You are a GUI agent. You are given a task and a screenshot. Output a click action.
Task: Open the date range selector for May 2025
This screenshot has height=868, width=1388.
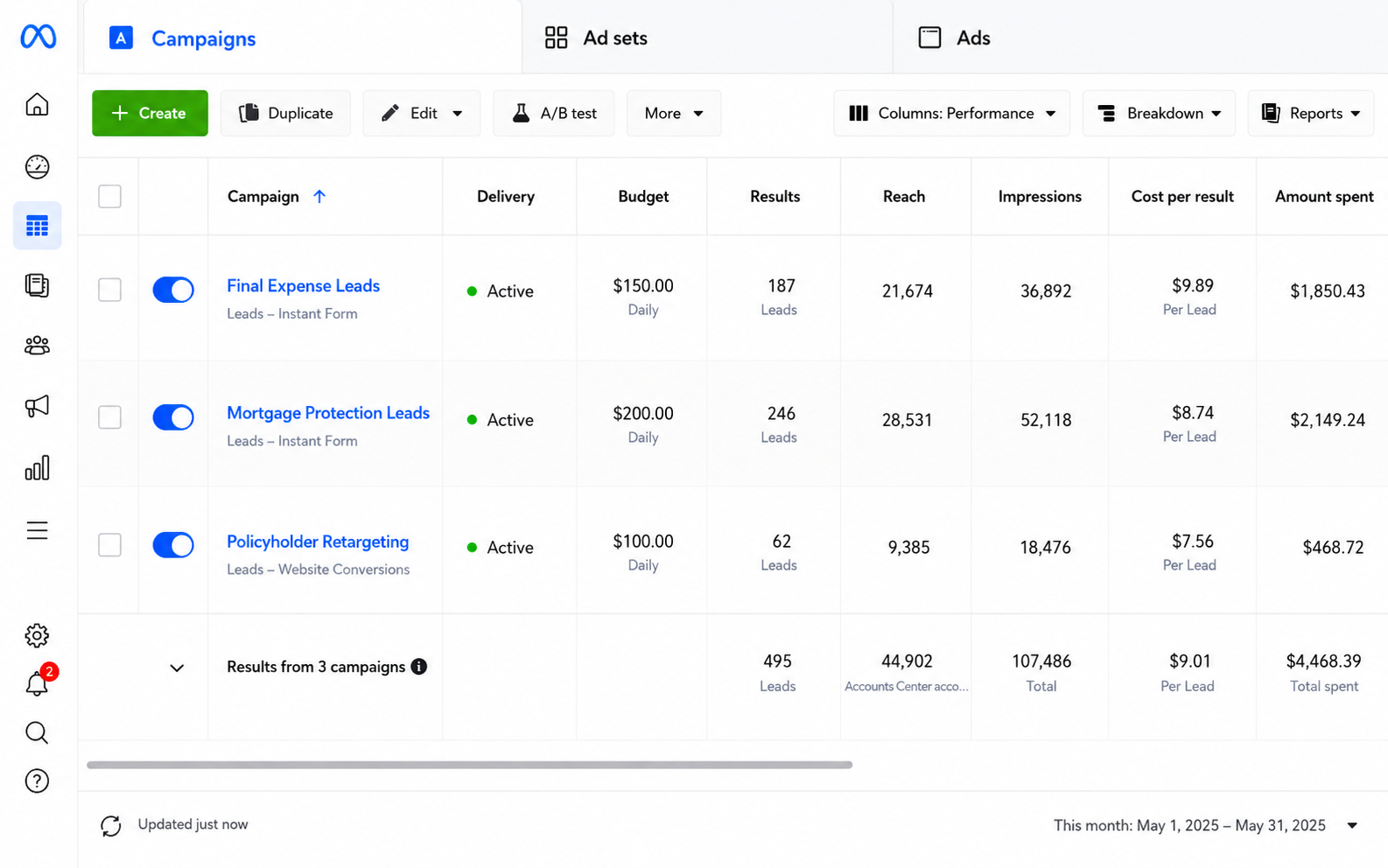[x=1205, y=825]
